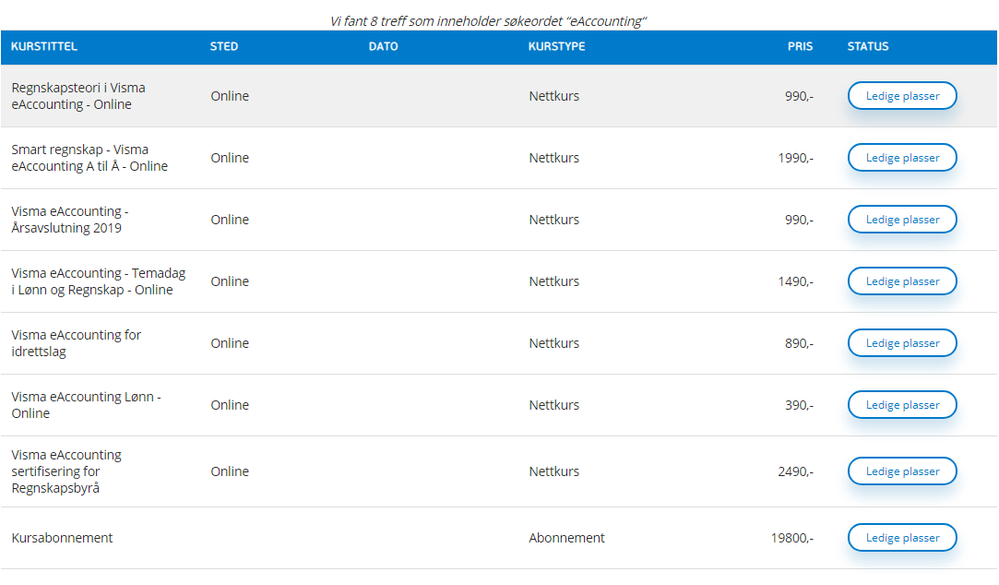Image resolution: width=999 pixels, height=585 pixels.
Task: Open Smart regnskap - Visma eAccounting A til Å
Action: coord(89,157)
